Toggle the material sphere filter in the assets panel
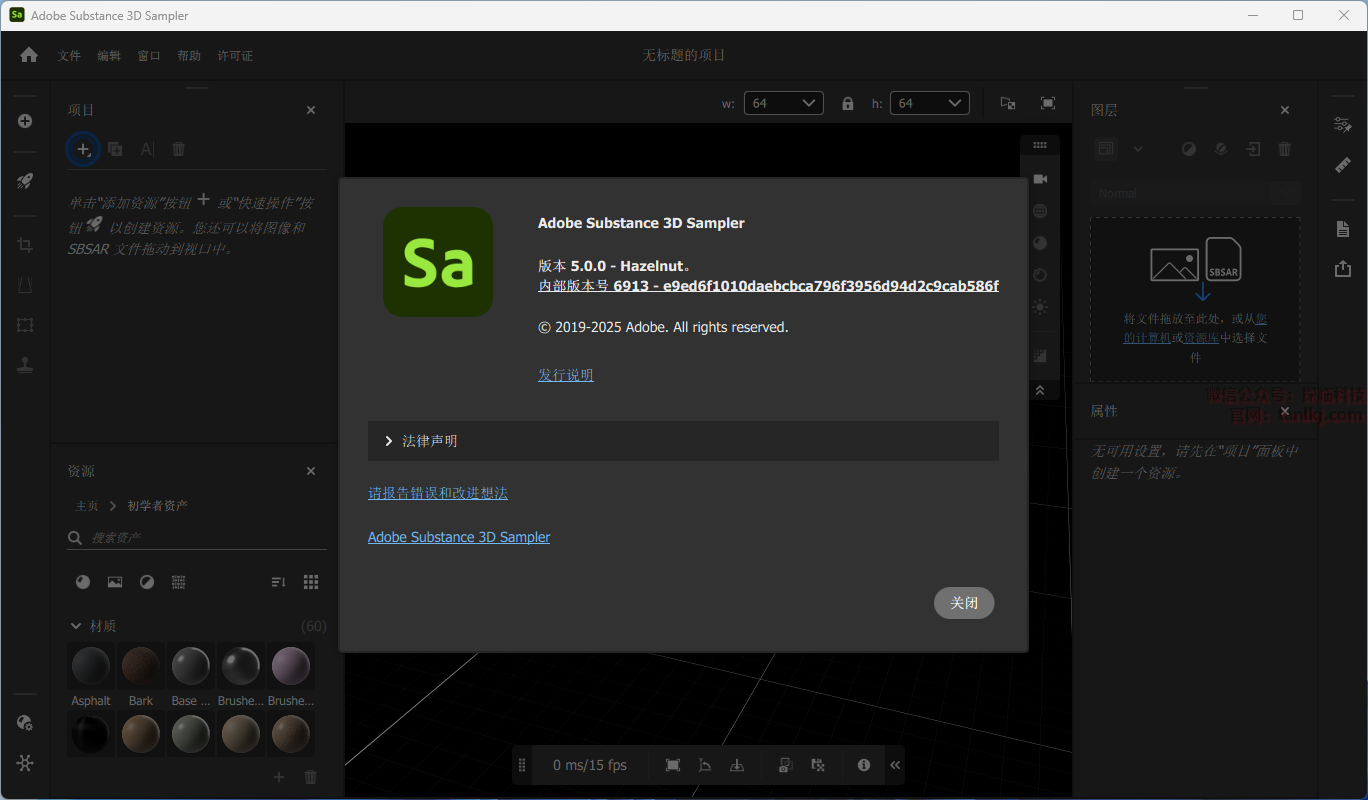The height and width of the screenshot is (800, 1368). pos(83,582)
